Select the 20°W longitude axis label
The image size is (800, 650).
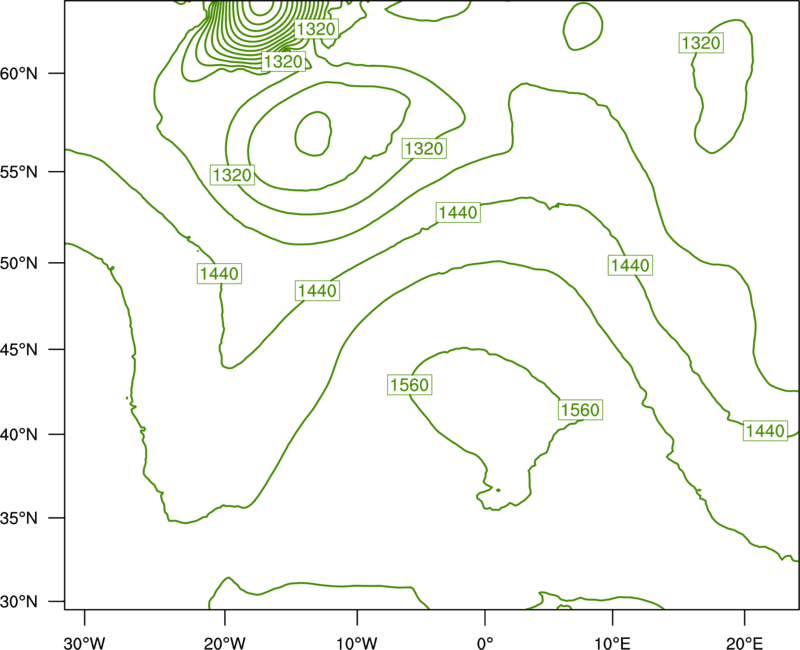[224, 643]
